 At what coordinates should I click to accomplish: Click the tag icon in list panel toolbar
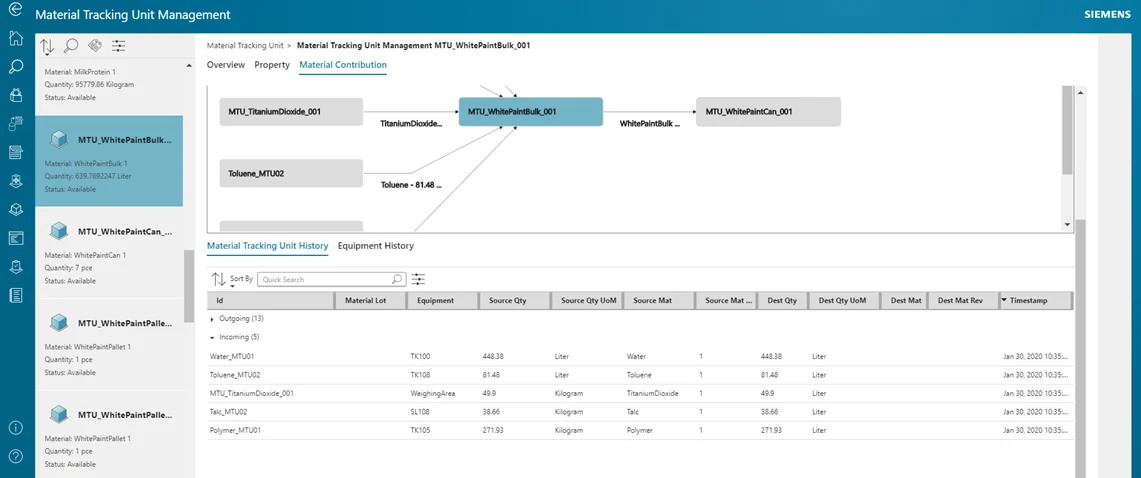click(95, 46)
